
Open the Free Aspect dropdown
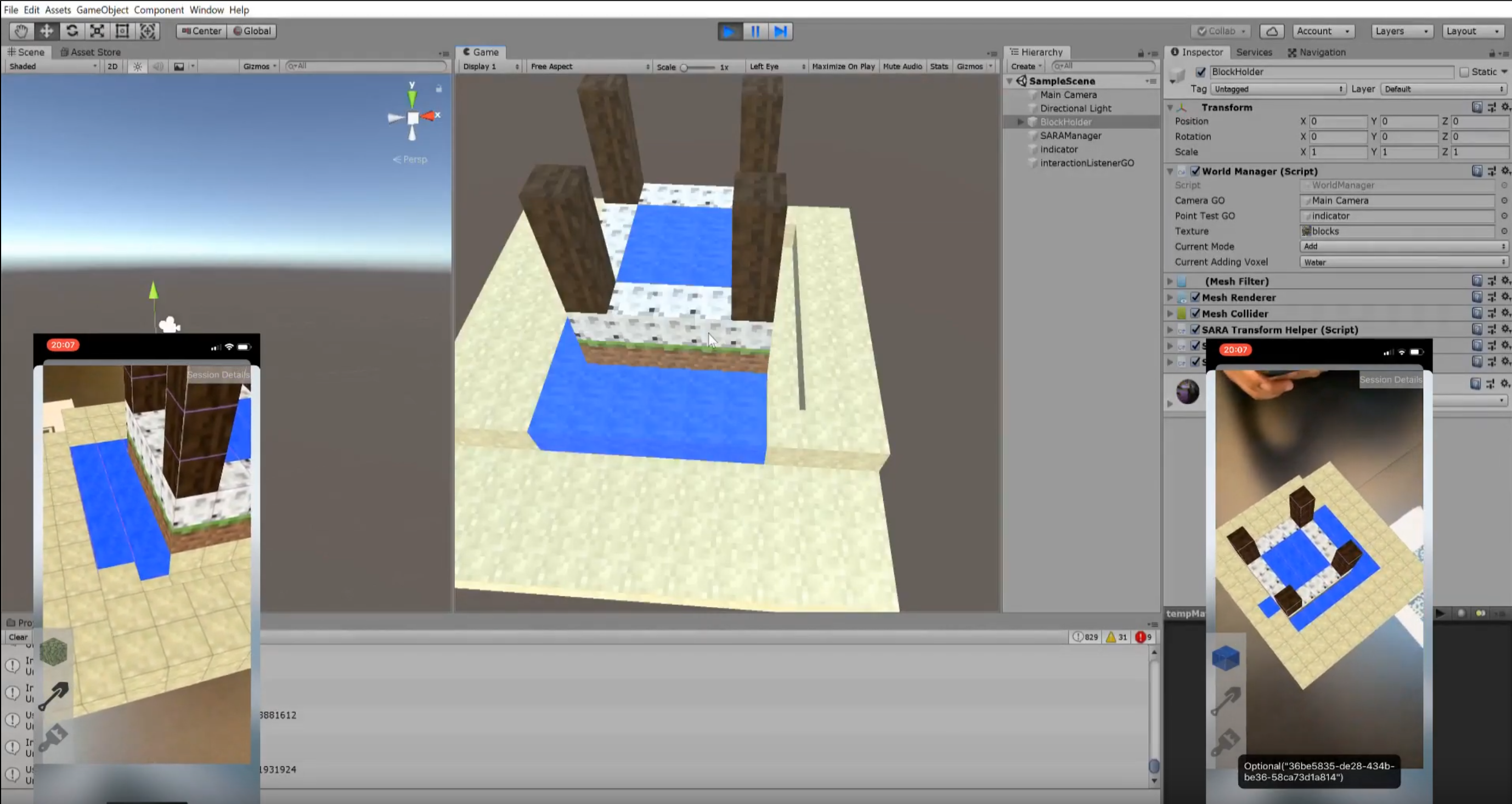click(589, 66)
